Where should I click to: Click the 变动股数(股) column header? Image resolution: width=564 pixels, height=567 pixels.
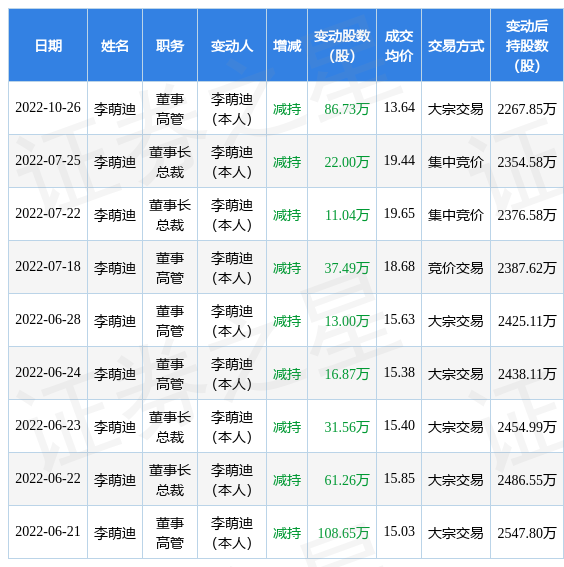[342, 46]
